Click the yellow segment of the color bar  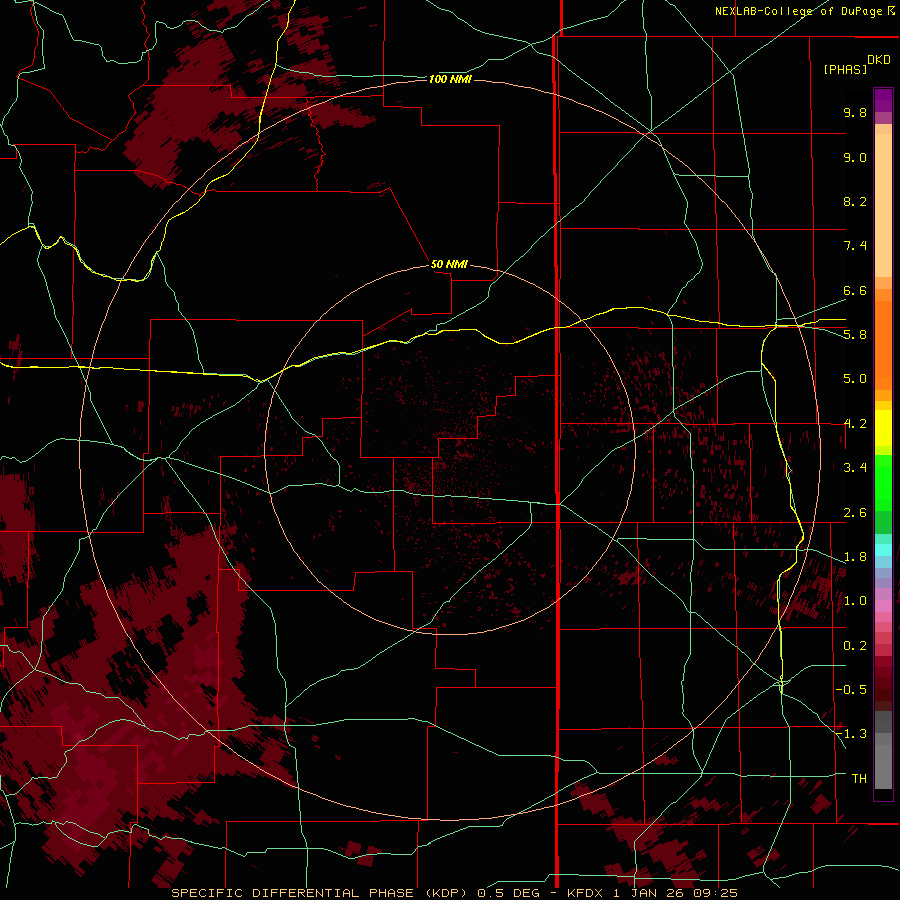[x=883, y=428]
